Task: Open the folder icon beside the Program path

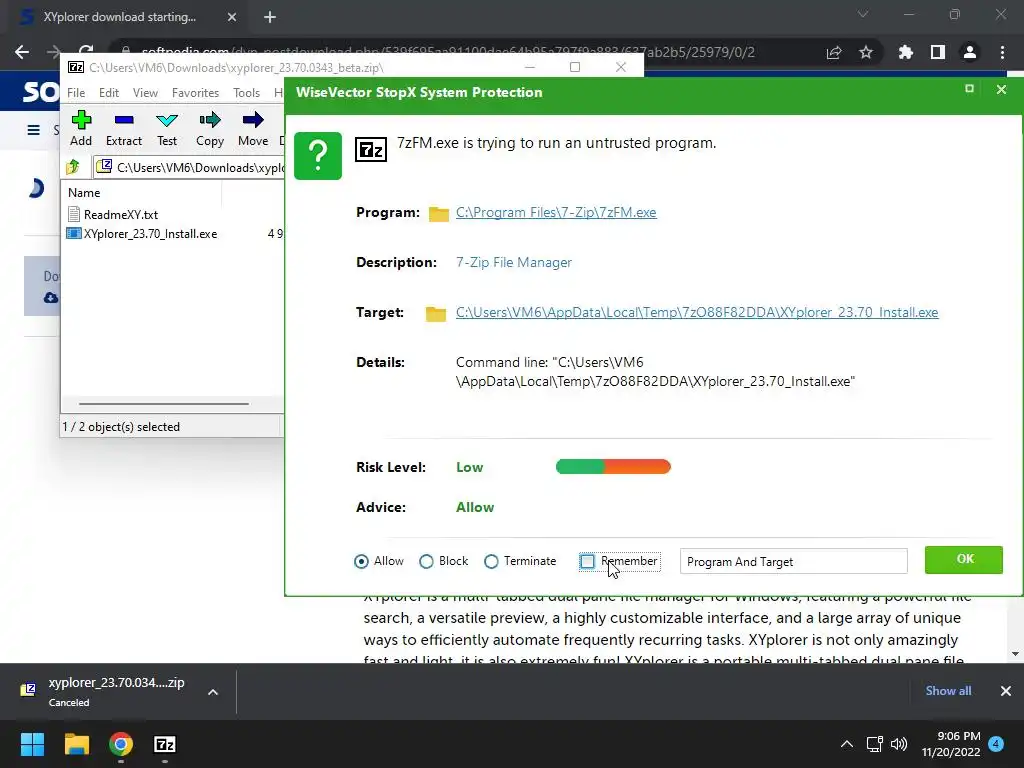Action: [x=438, y=214]
